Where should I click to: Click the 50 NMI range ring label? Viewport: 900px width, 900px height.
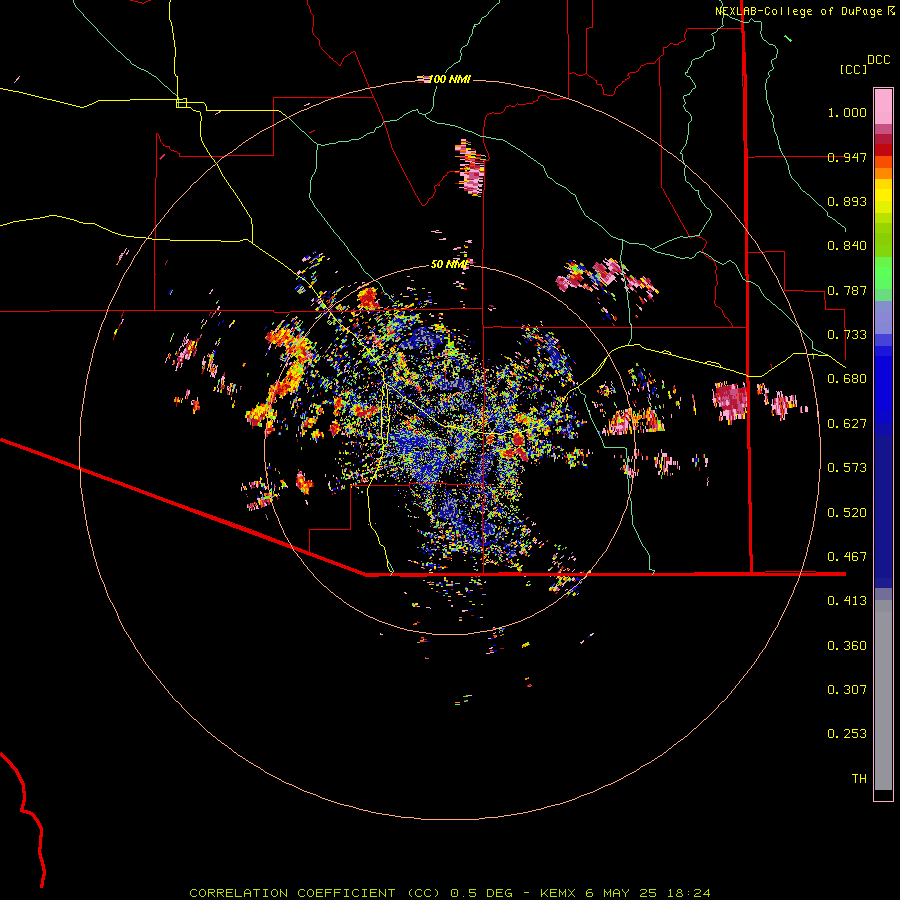[449, 264]
